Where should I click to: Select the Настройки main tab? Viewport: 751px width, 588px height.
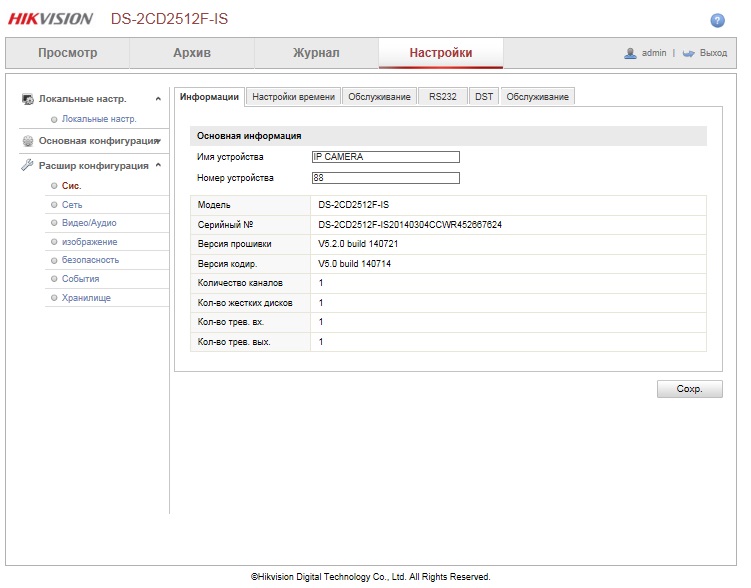click(x=441, y=53)
